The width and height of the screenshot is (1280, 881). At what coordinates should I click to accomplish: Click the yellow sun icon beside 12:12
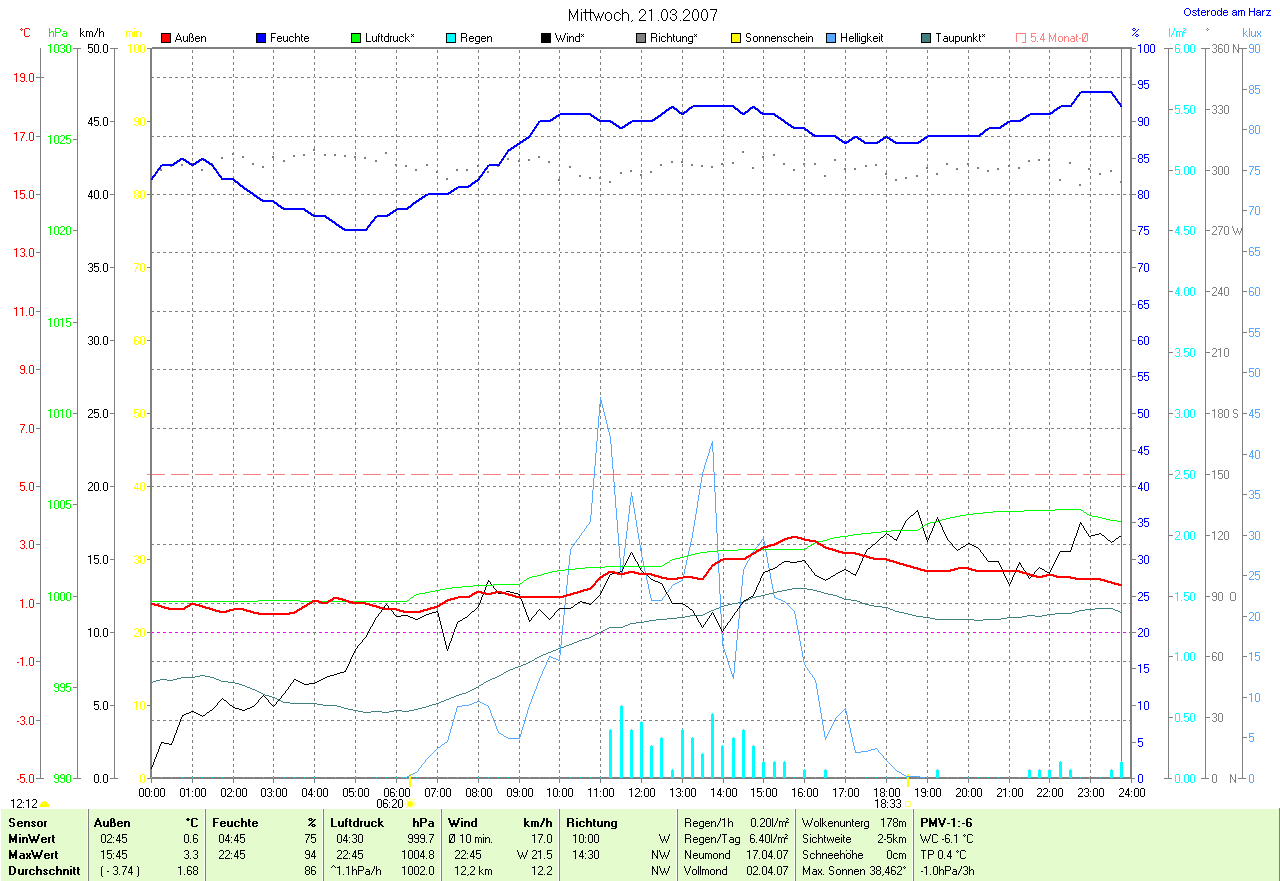pyautogui.click(x=45, y=804)
